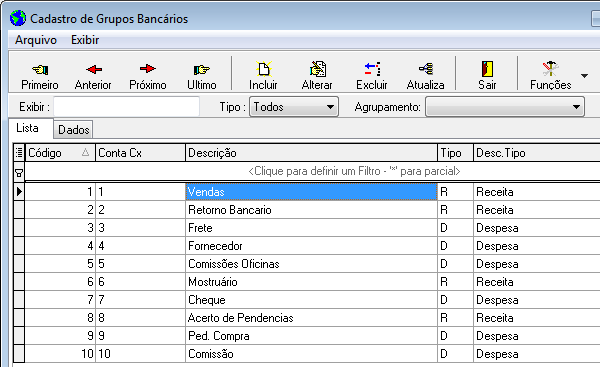600x367 pixels.
Task: Delete the record with Excluir icon
Action: tap(372, 69)
